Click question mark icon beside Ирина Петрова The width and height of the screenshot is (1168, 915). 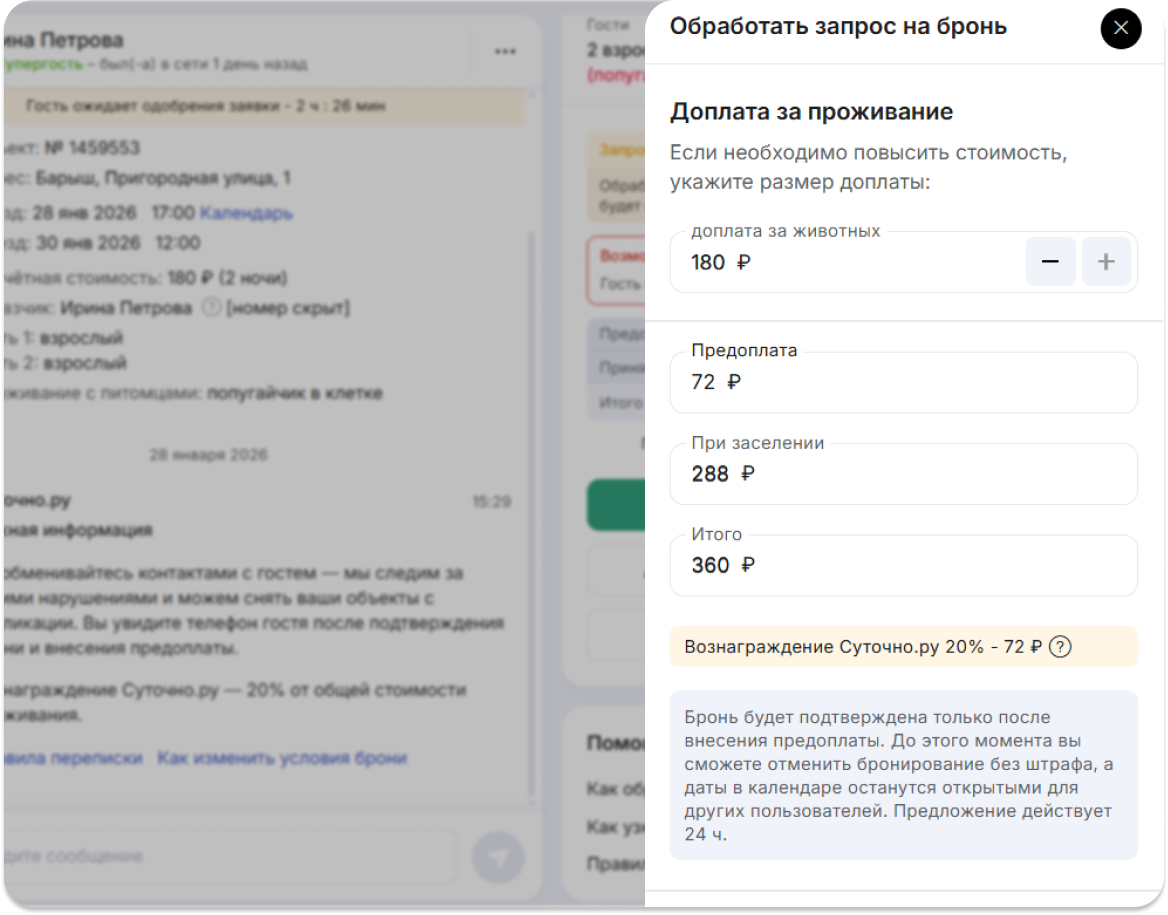point(210,308)
